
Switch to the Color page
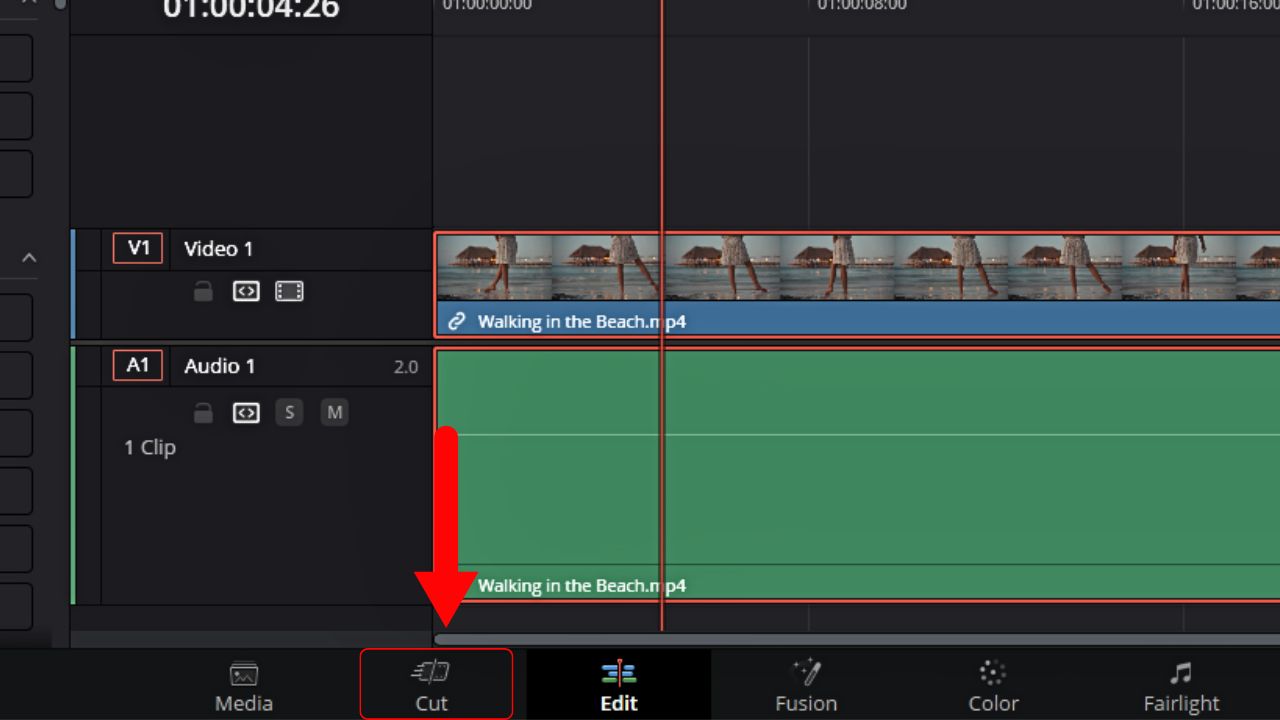tap(993, 684)
